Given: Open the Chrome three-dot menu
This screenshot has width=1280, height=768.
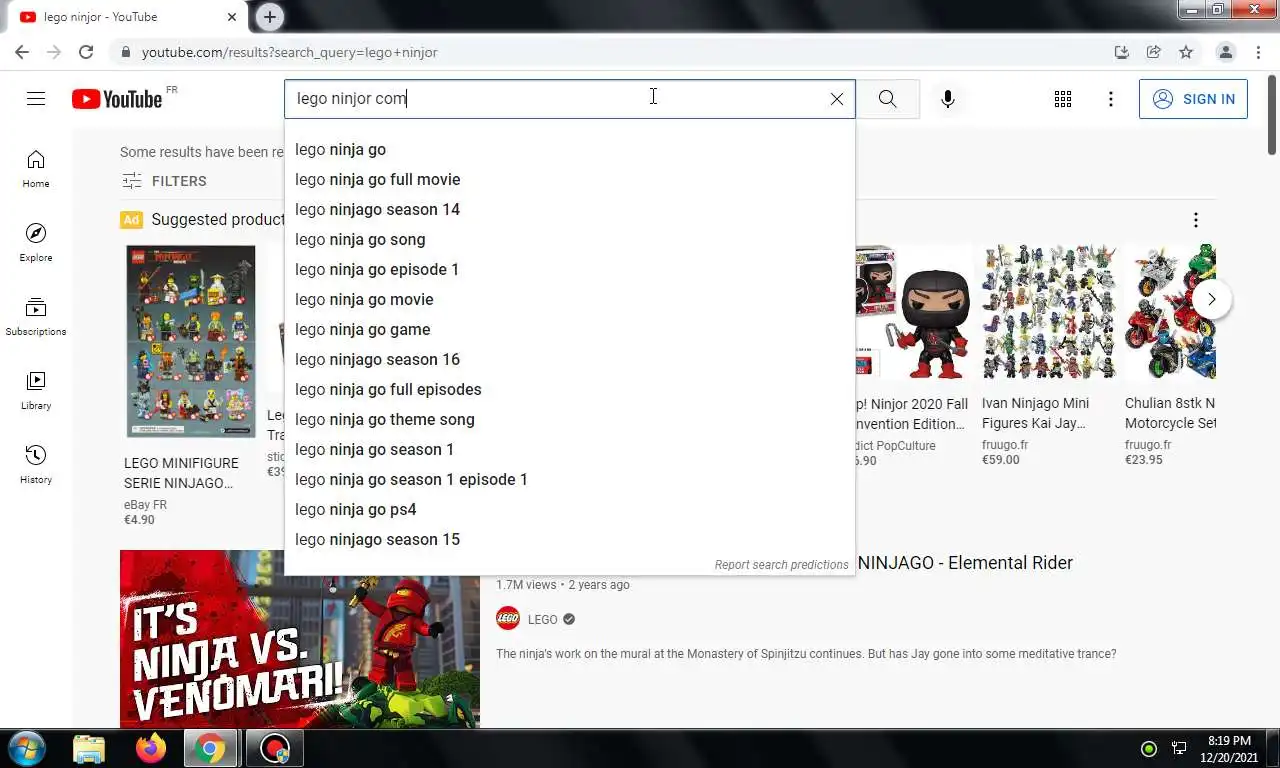Looking at the screenshot, I should [x=1258, y=52].
